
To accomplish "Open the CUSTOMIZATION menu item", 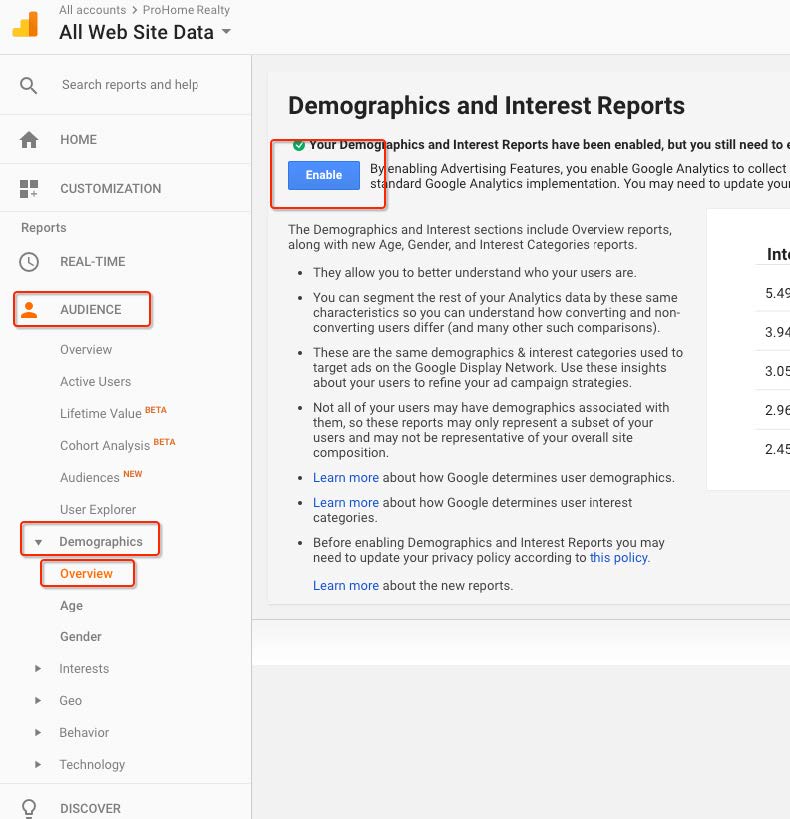I will pos(111,189).
